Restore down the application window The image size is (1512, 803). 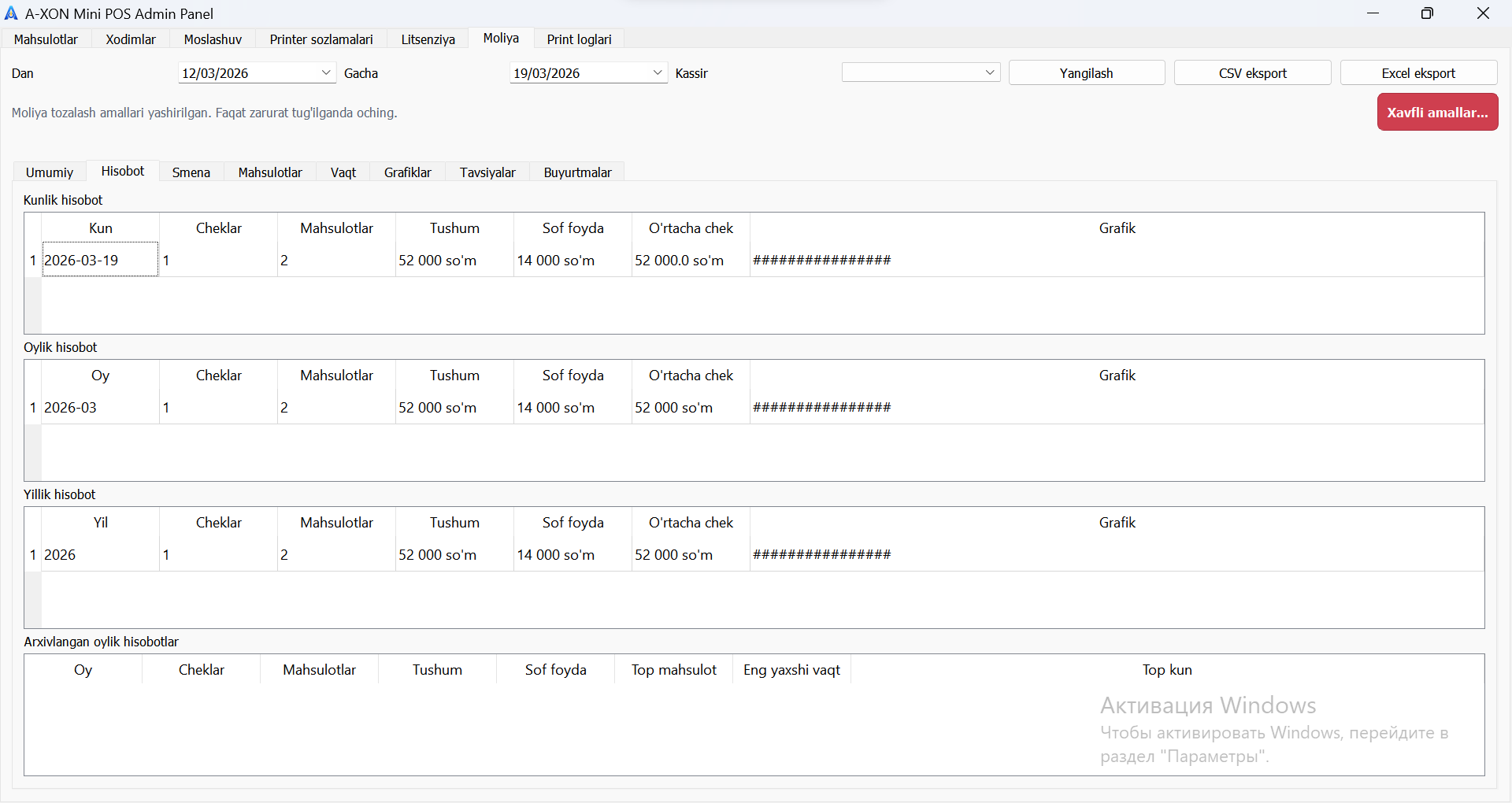1427,13
